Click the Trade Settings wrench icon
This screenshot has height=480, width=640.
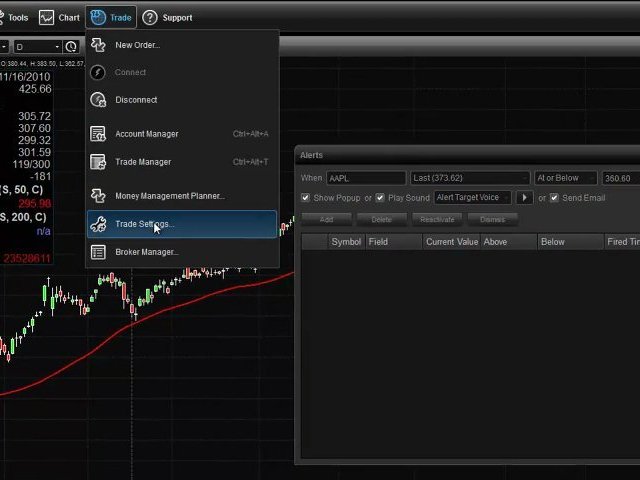click(98, 224)
